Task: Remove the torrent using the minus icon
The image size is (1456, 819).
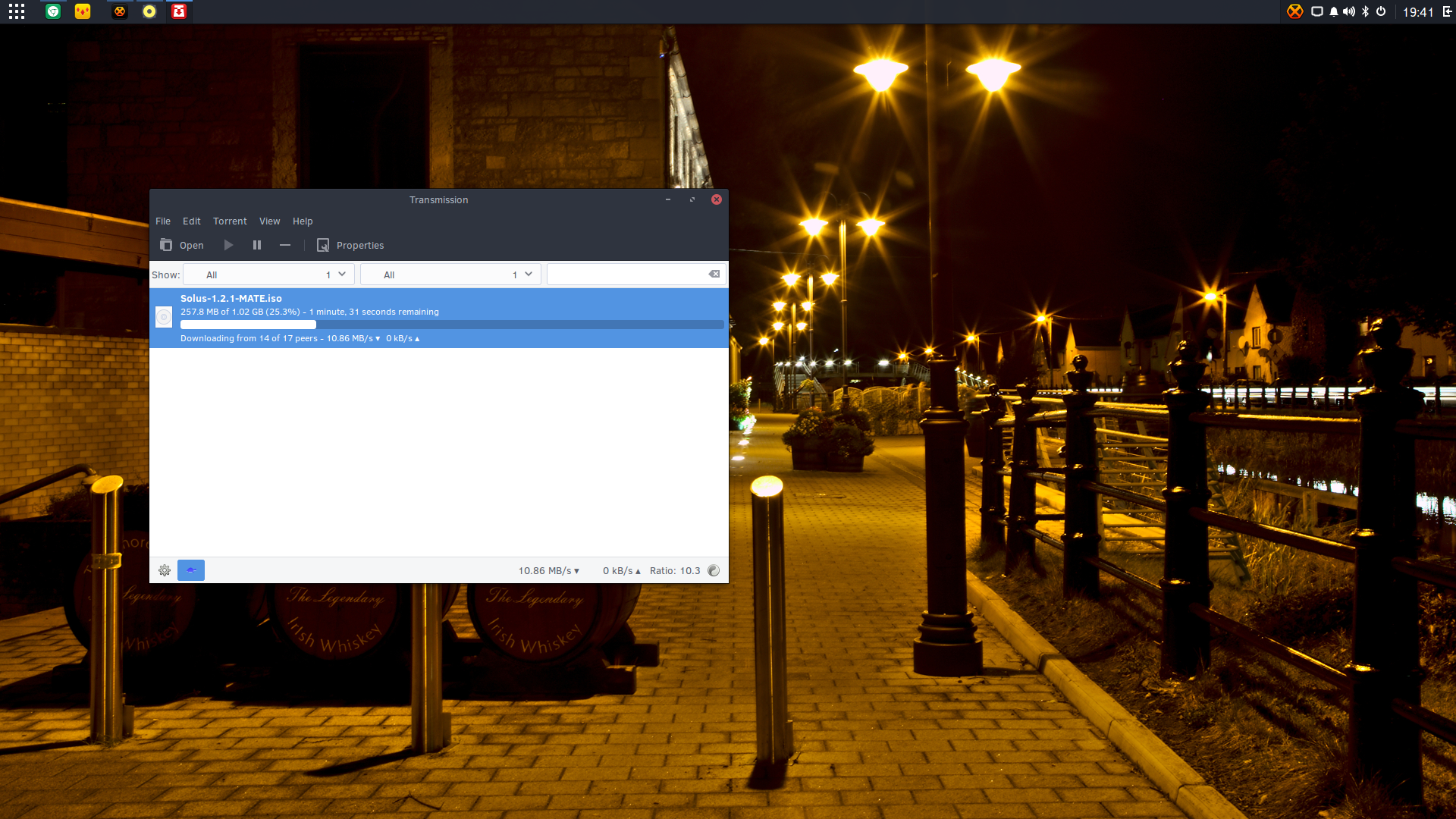Action: click(x=285, y=245)
